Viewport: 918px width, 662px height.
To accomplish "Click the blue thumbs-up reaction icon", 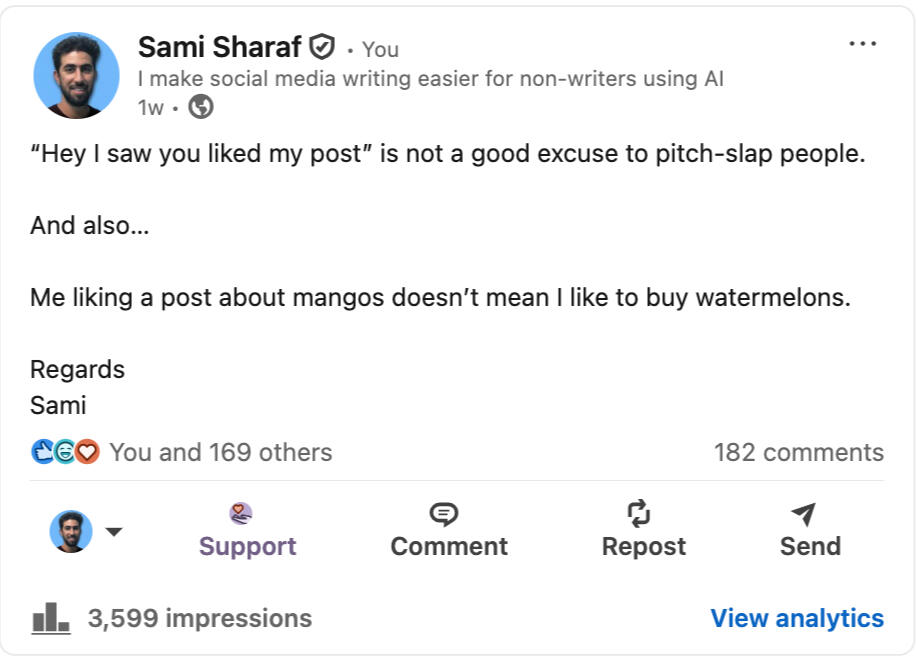I will click(43, 452).
